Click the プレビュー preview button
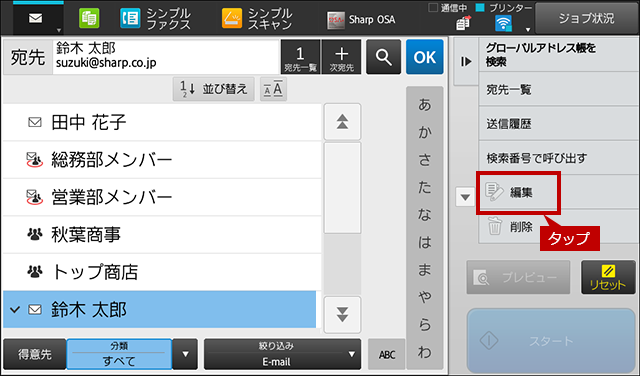The image size is (640, 376). (518, 277)
